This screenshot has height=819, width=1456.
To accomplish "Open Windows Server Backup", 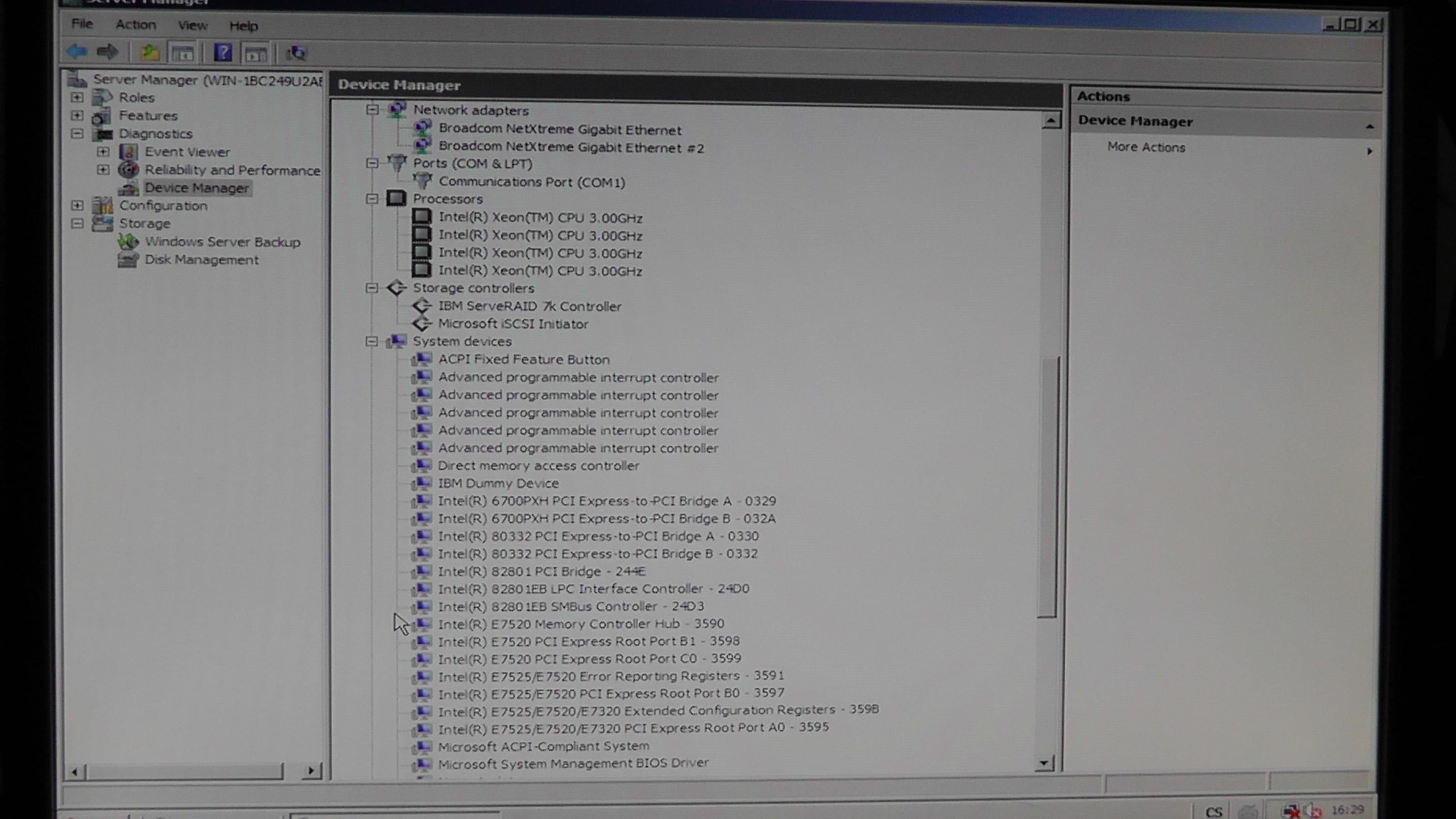I will coord(222,242).
